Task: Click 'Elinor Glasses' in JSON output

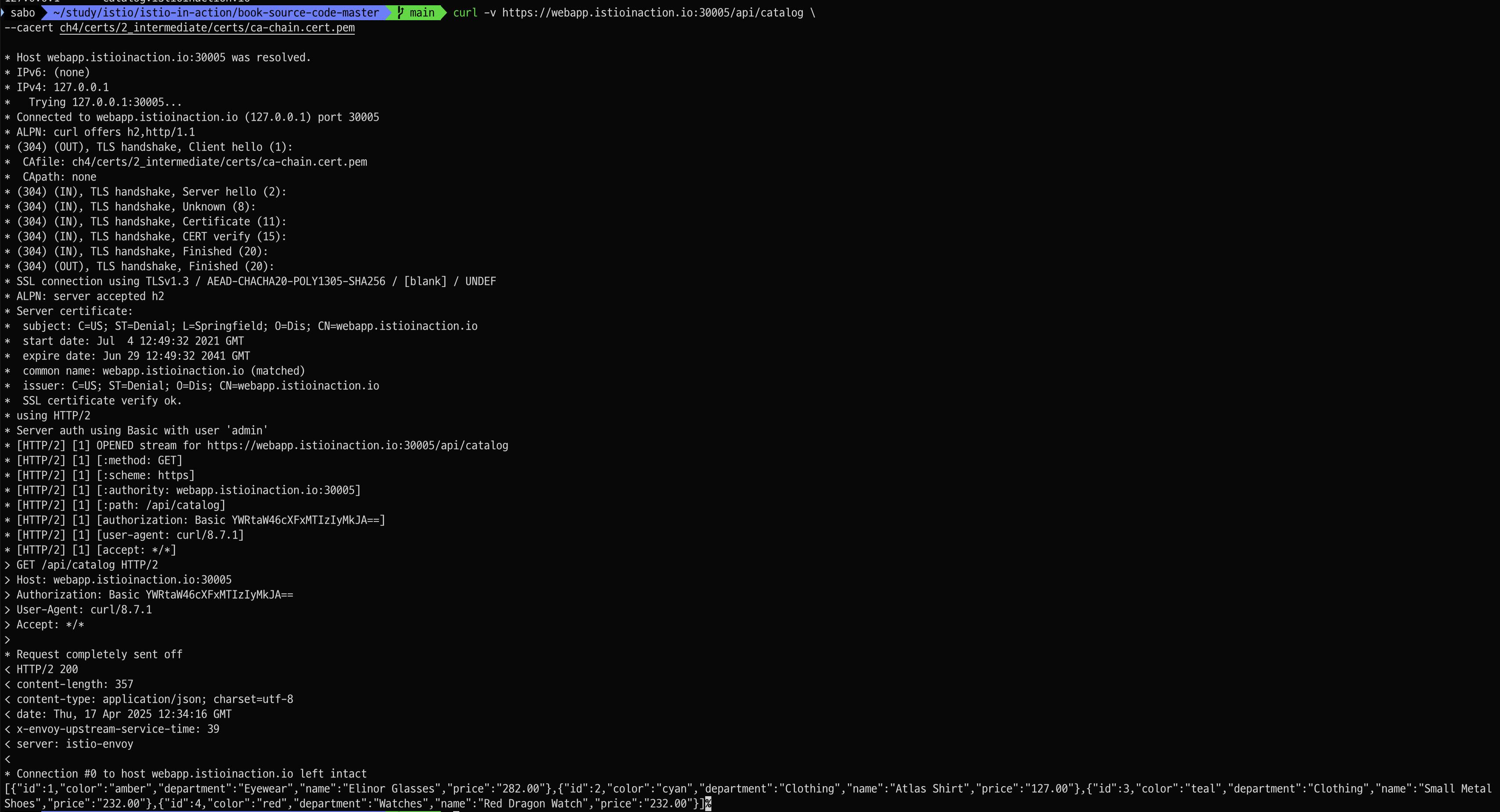Action: (x=391, y=788)
